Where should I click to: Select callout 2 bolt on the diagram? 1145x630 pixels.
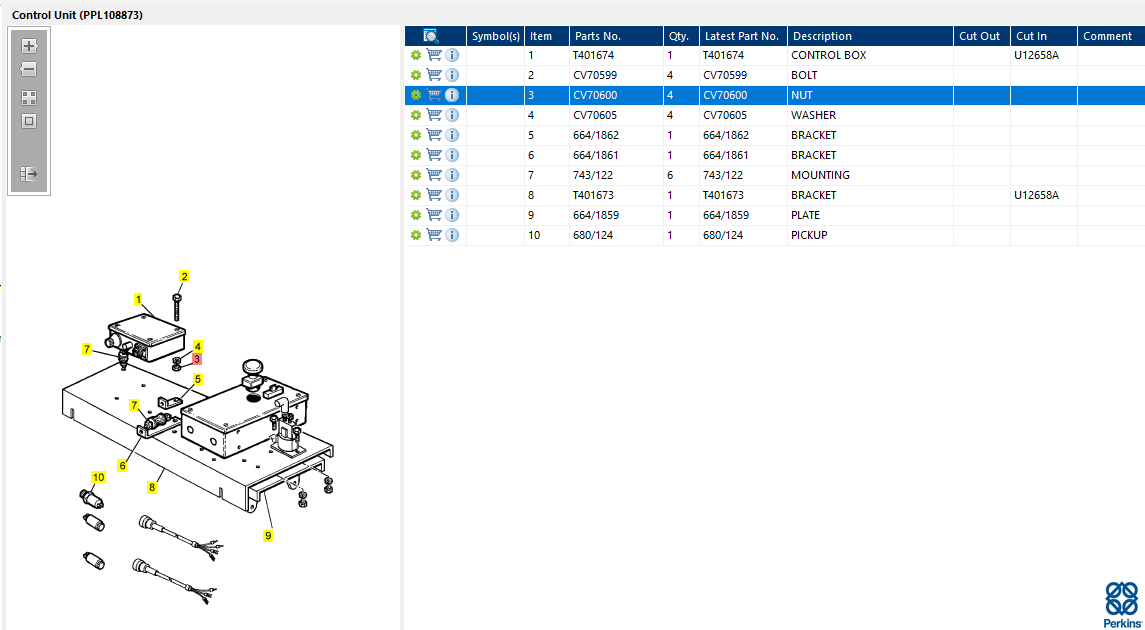[x=185, y=276]
